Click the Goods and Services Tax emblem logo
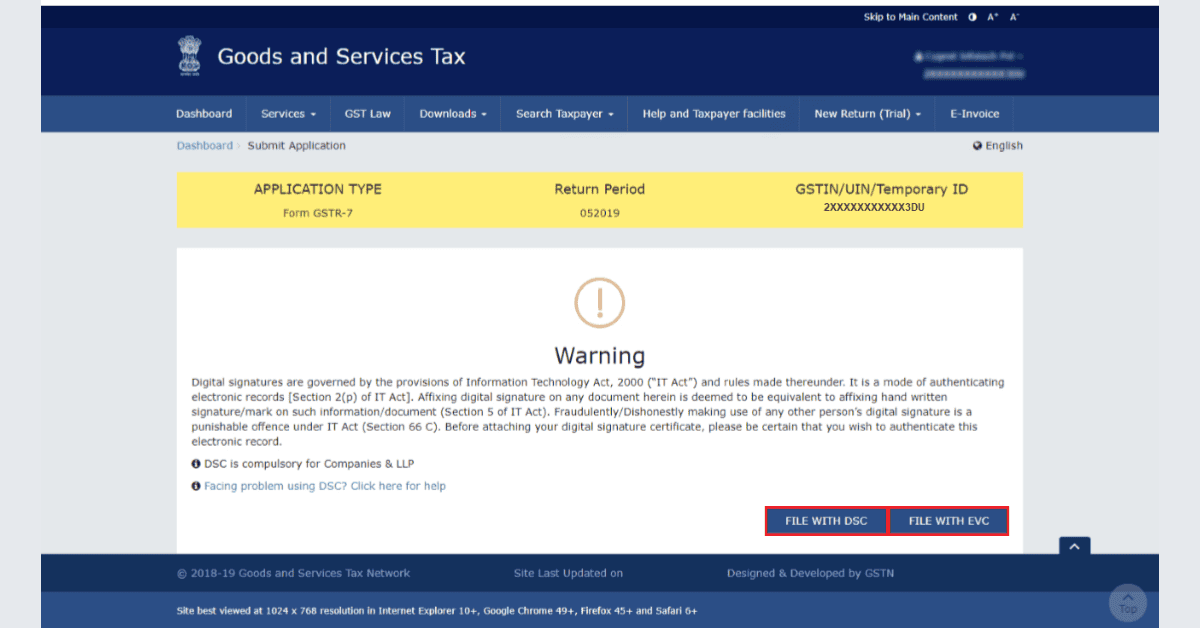The height and width of the screenshot is (628, 1200). click(190, 56)
